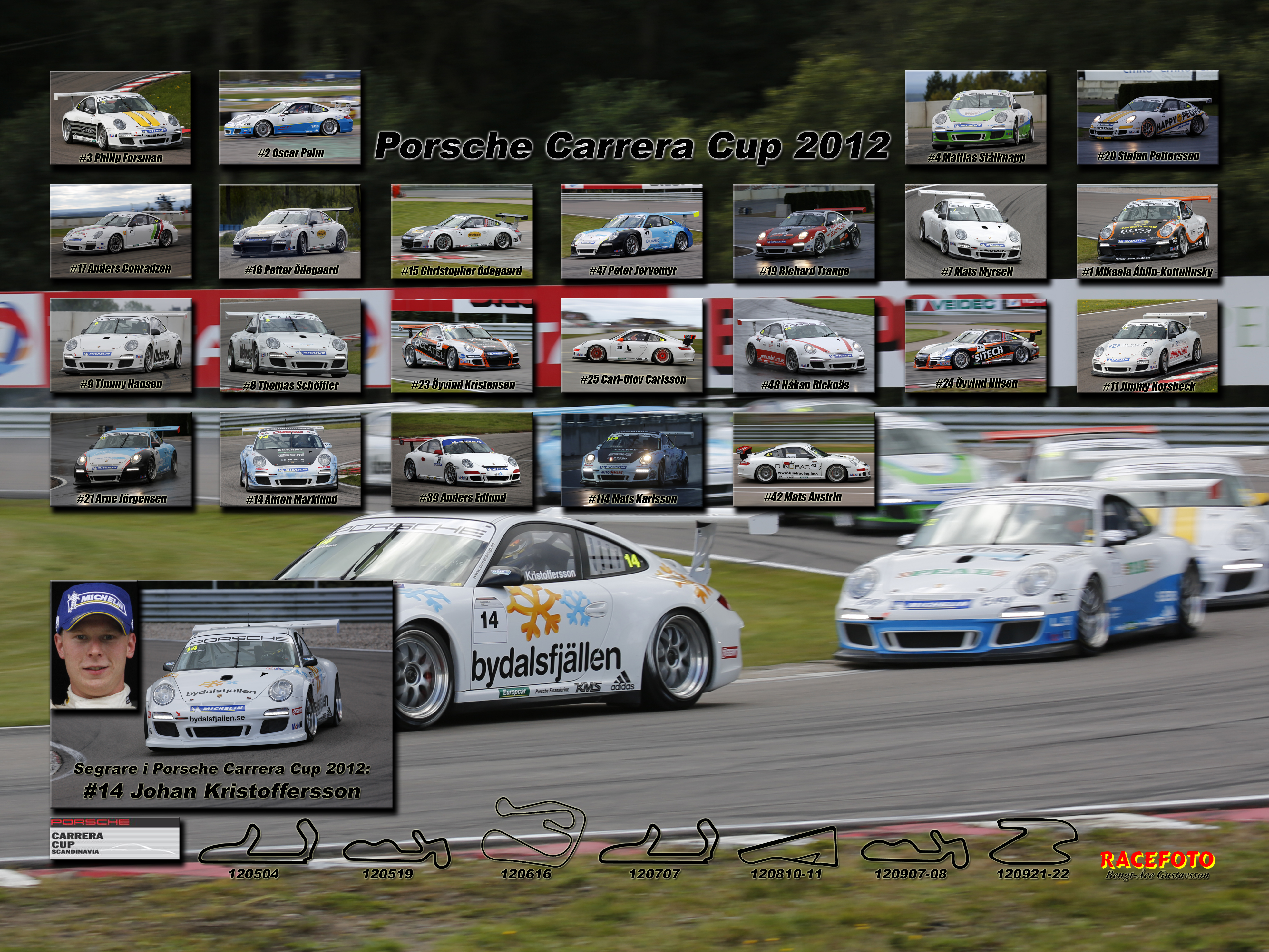Select the #8 Thomas Schöffler thumbnail
Image resolution: width=1269 pixels, height=952 pixels.
[x=290, y=346]
